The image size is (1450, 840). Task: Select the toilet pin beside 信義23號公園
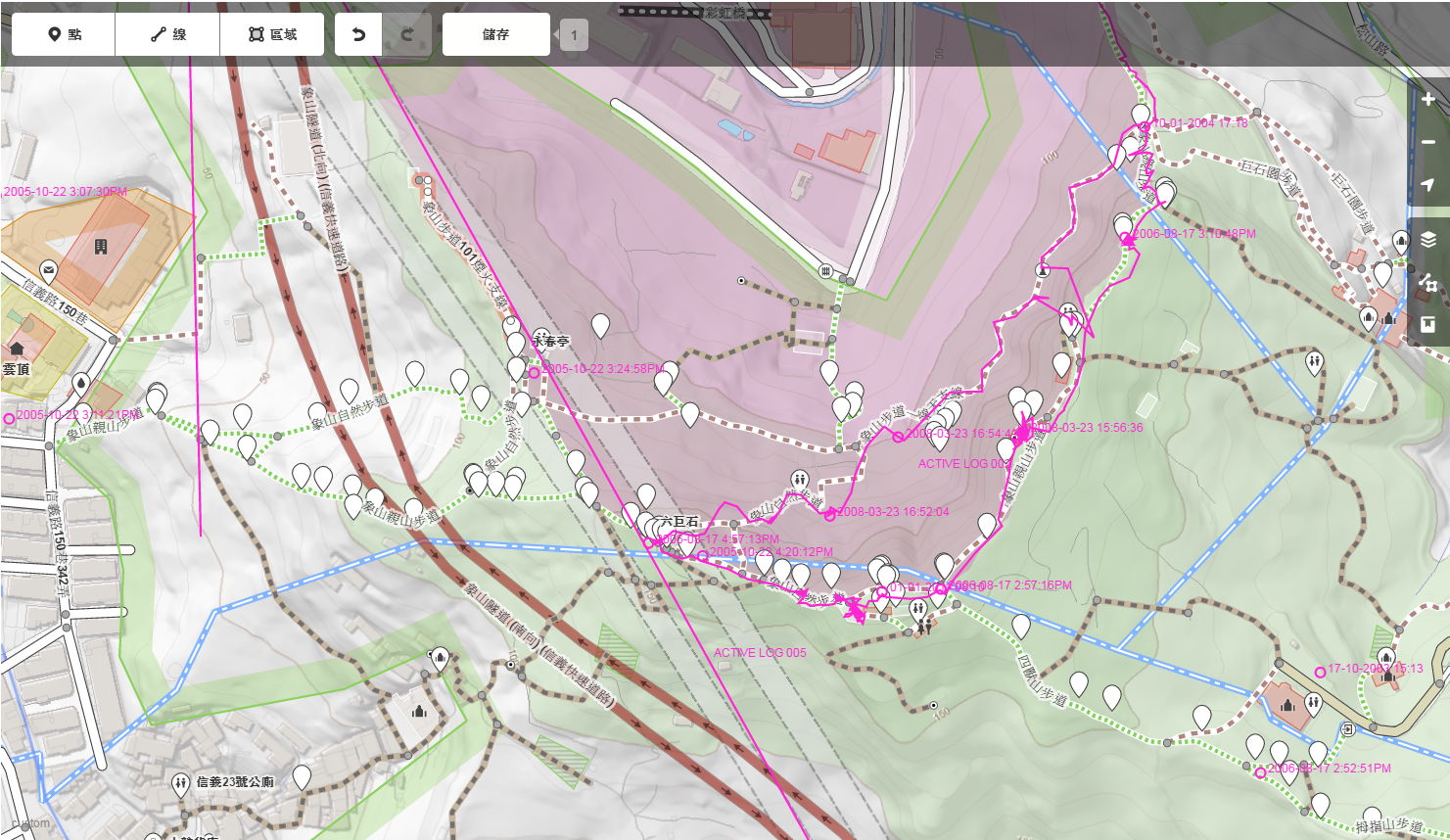tap(180, 784)
